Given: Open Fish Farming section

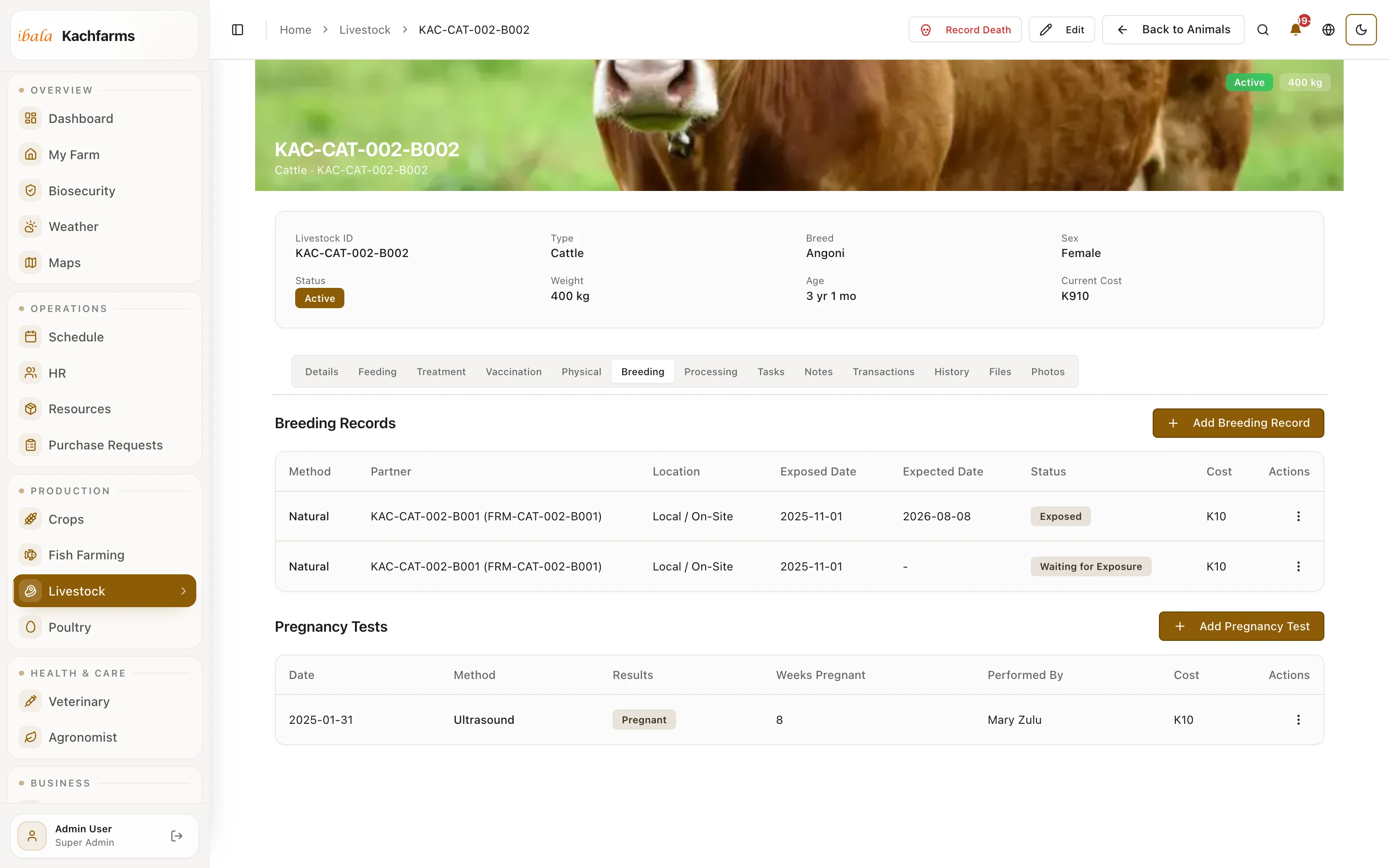Looking at the screenshot, I should (x=105, y=555).
